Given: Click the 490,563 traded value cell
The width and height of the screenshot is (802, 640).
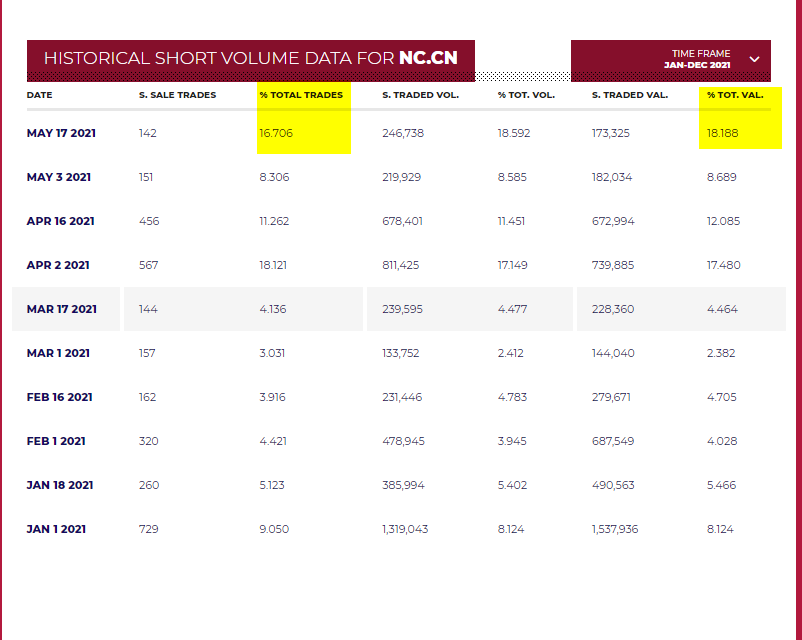Looking at the screenshot, I should pos(613,485).
